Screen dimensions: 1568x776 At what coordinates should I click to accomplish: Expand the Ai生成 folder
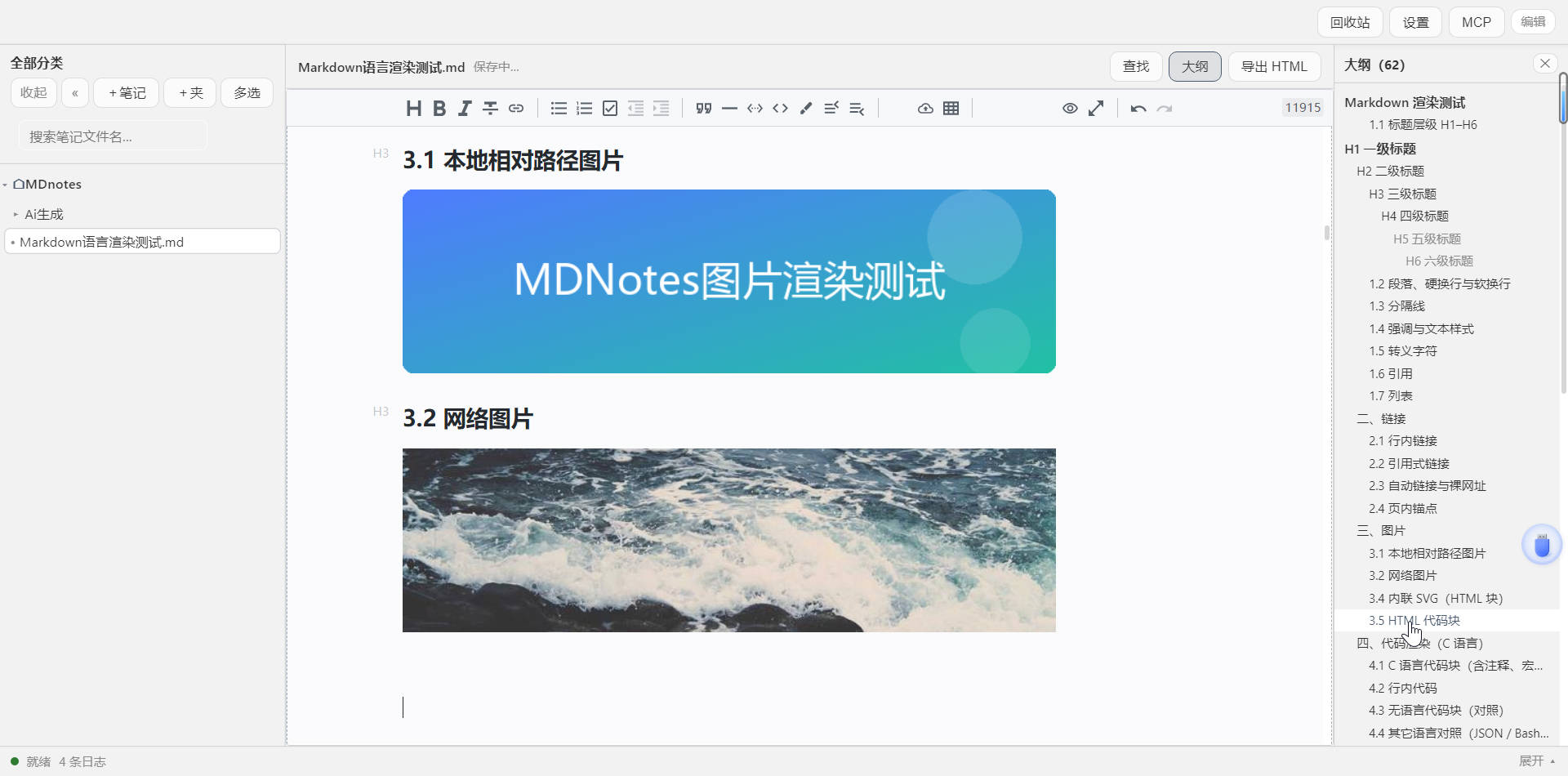16,214
